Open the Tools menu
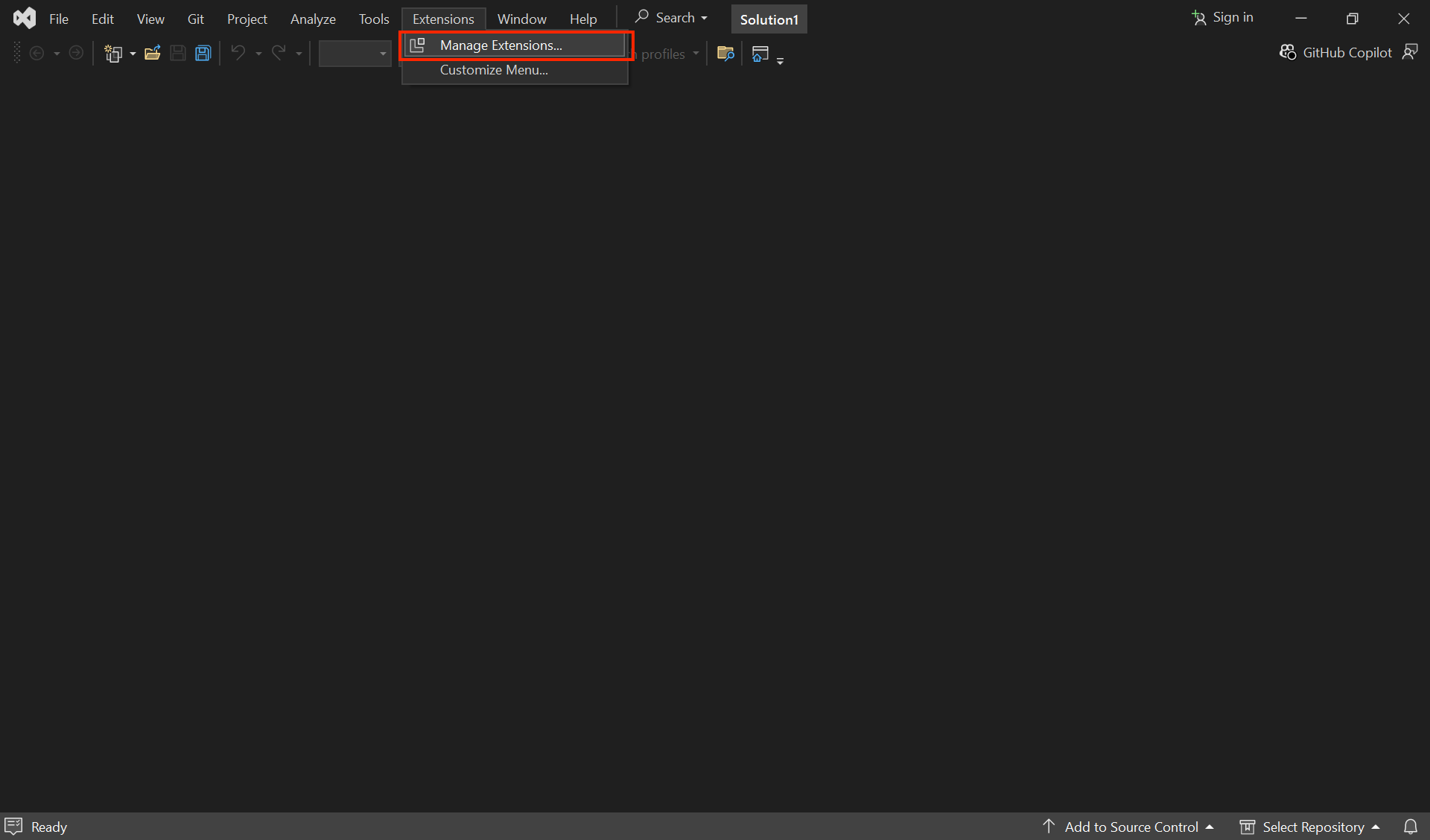Image resolution: width=1430 pixels, height=840 pixels. [374, 19]
